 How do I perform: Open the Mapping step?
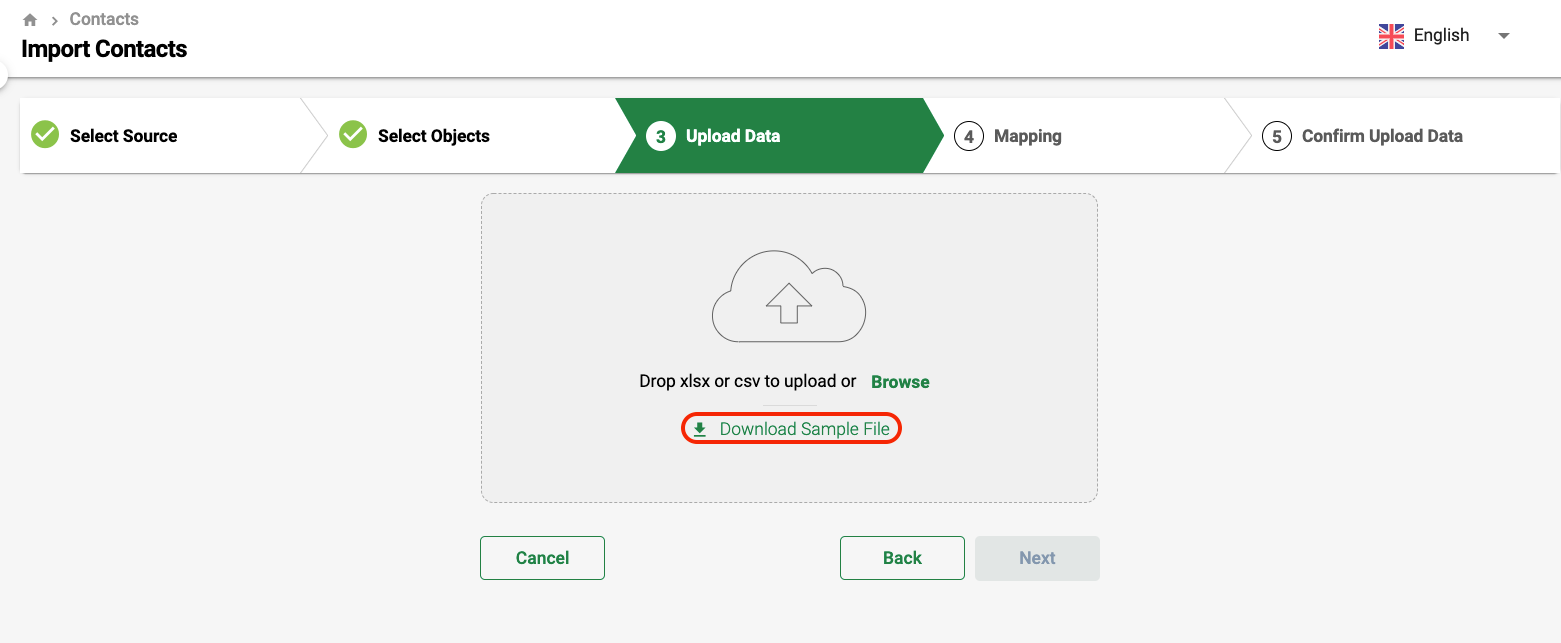pyautogui.click(x=1028, y=136)
